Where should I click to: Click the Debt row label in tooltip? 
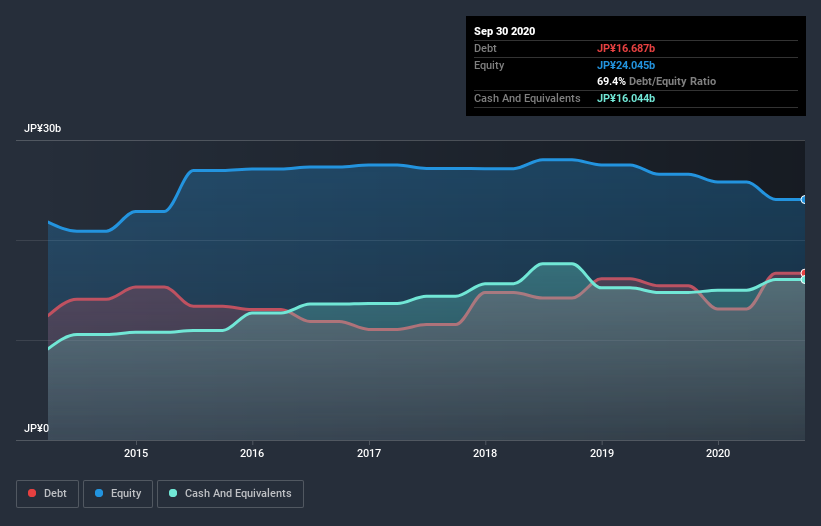(485, 48)
